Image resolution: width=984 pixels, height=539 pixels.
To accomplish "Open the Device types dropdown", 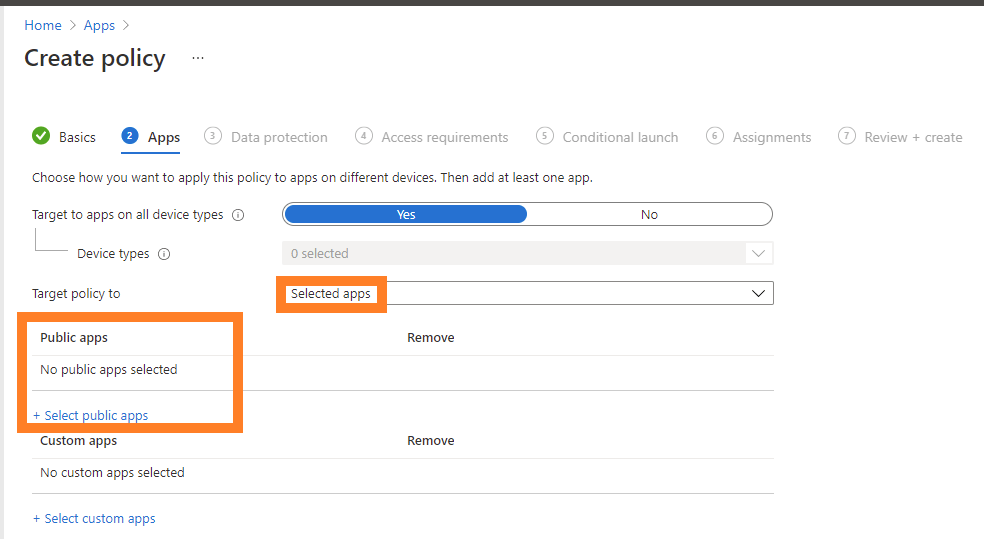I will (527, 253).
